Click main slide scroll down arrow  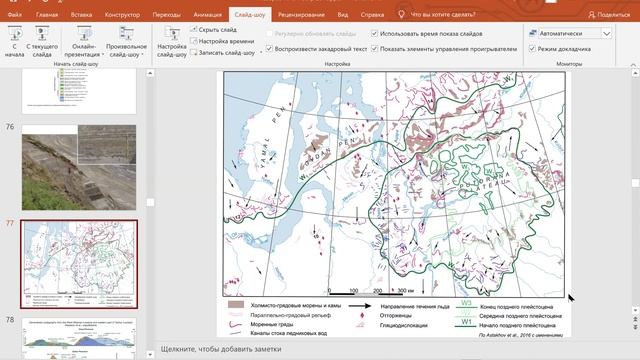(x=635, y=310)
